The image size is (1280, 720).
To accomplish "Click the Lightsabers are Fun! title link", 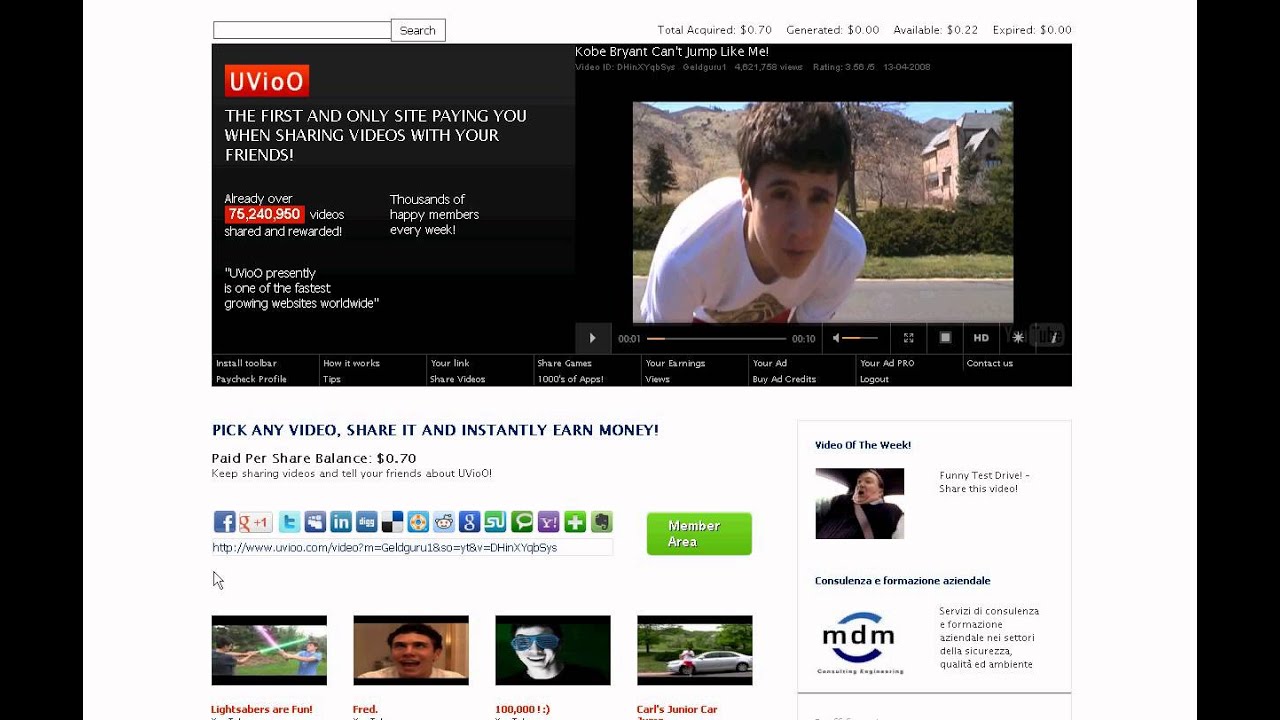I will (262, 709).
